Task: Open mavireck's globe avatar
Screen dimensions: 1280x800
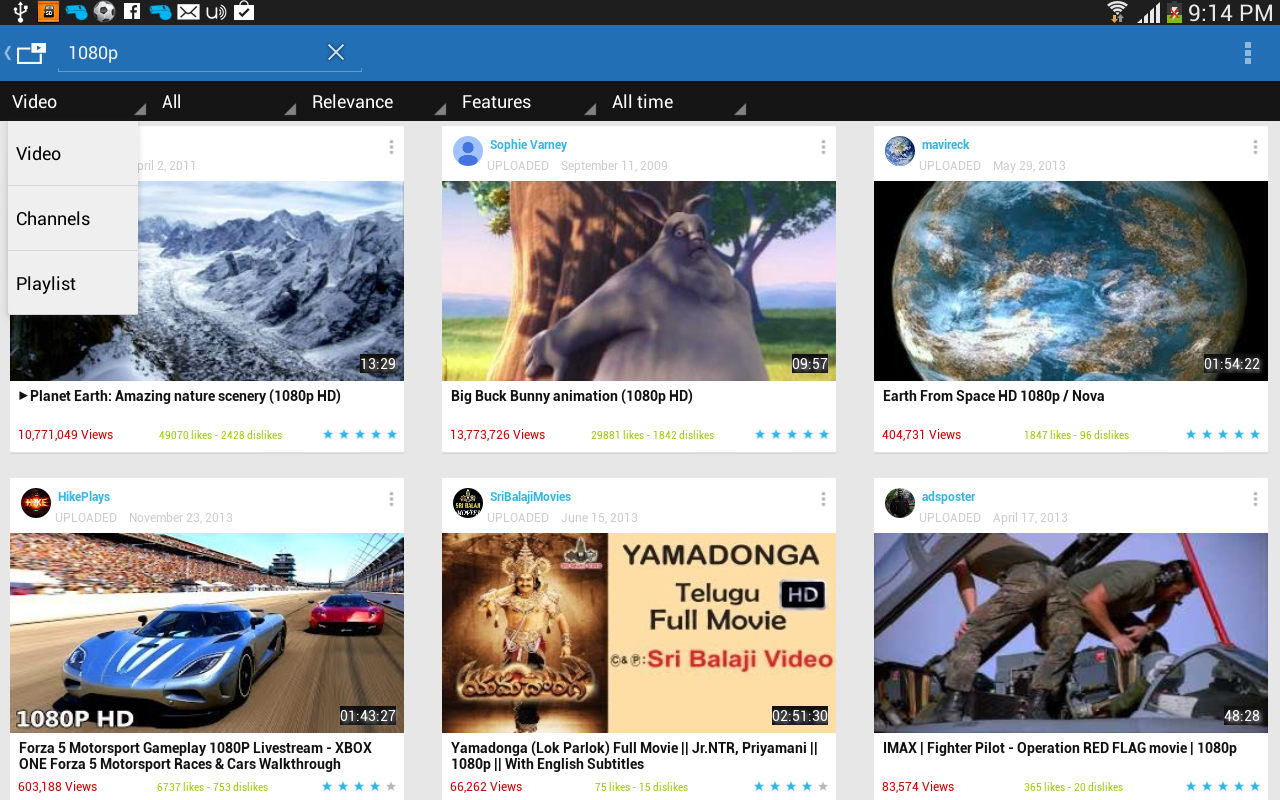Action: click(900, 151)
